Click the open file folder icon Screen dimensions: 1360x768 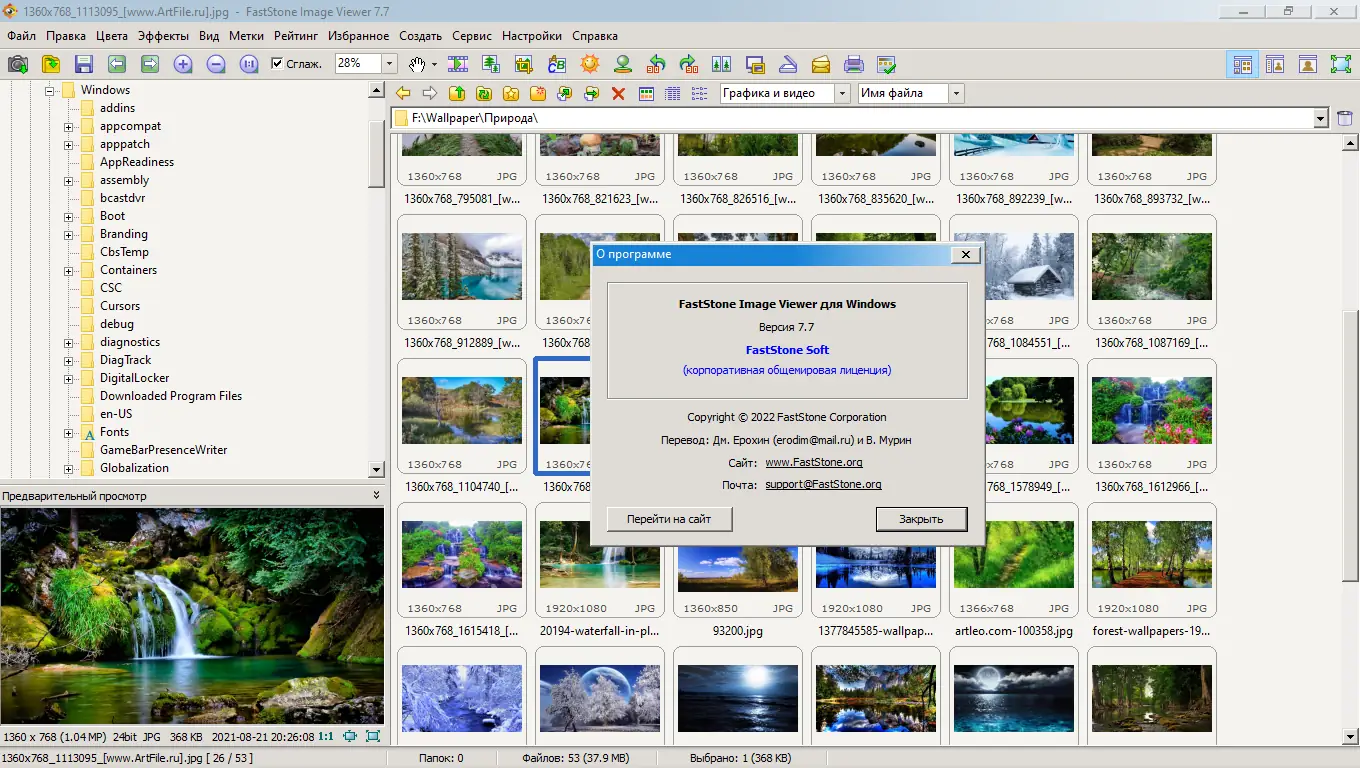pyautogui.click(x=51, y=64)
